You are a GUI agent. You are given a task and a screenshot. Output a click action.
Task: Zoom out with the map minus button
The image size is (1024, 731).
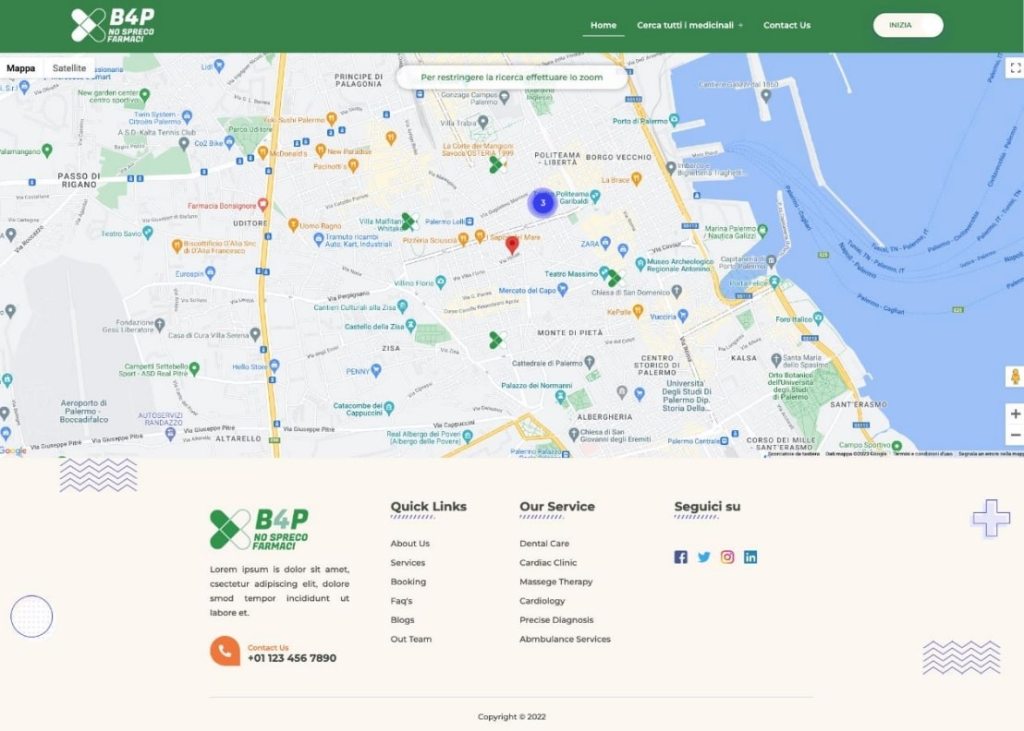pos(1015,435)
